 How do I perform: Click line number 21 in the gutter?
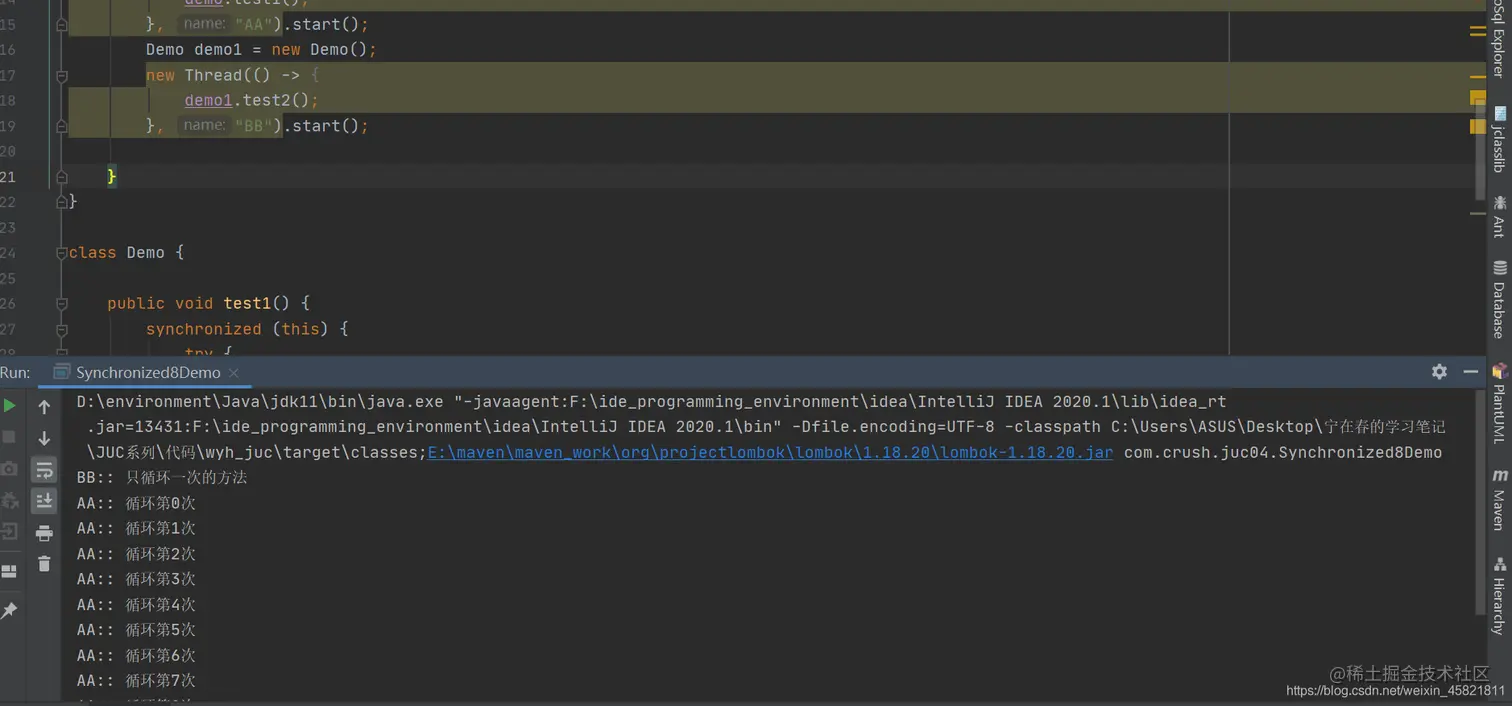(8, 177)
